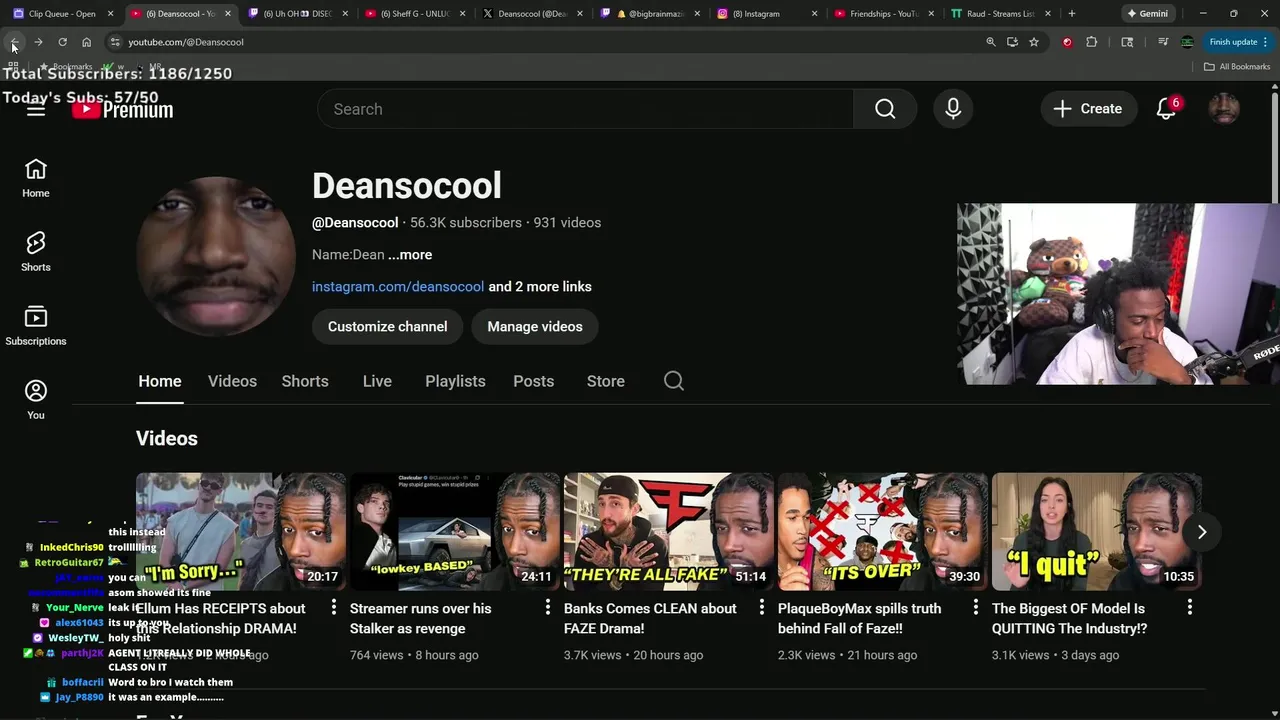Open the instagram.com/deansocool link

click(398, 286)
